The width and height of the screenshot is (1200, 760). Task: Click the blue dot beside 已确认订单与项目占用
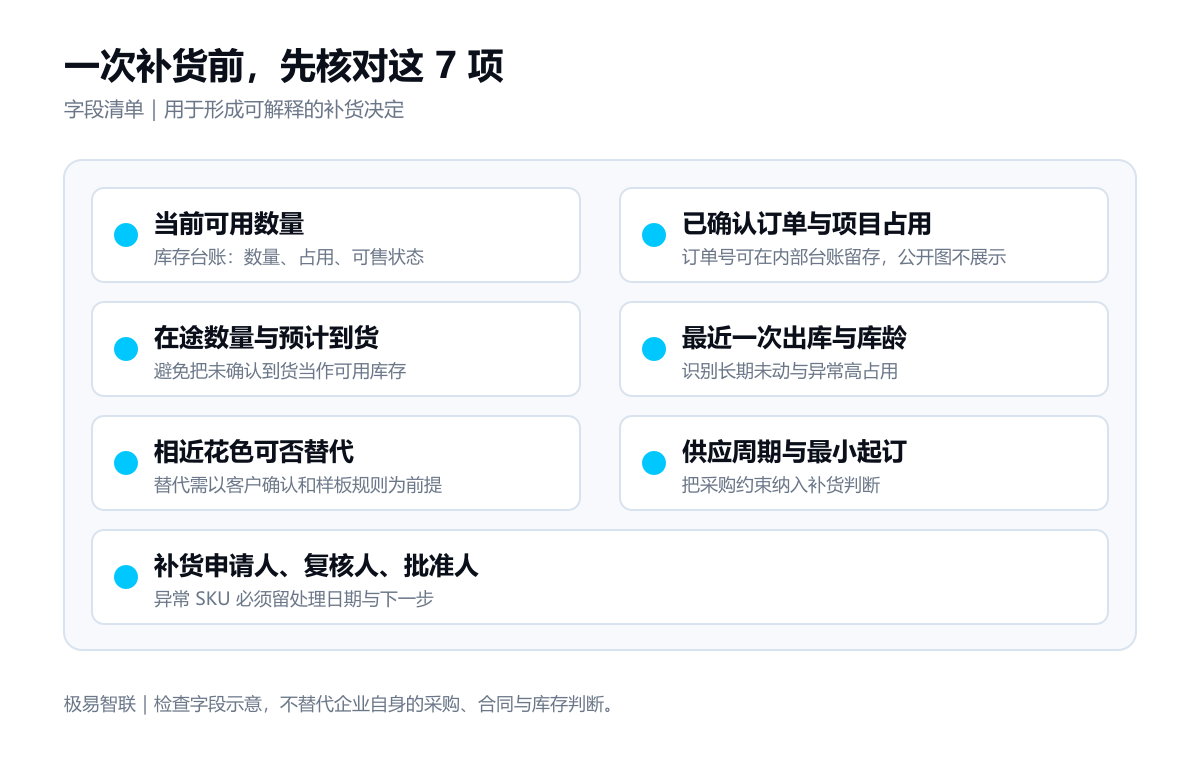654,235
